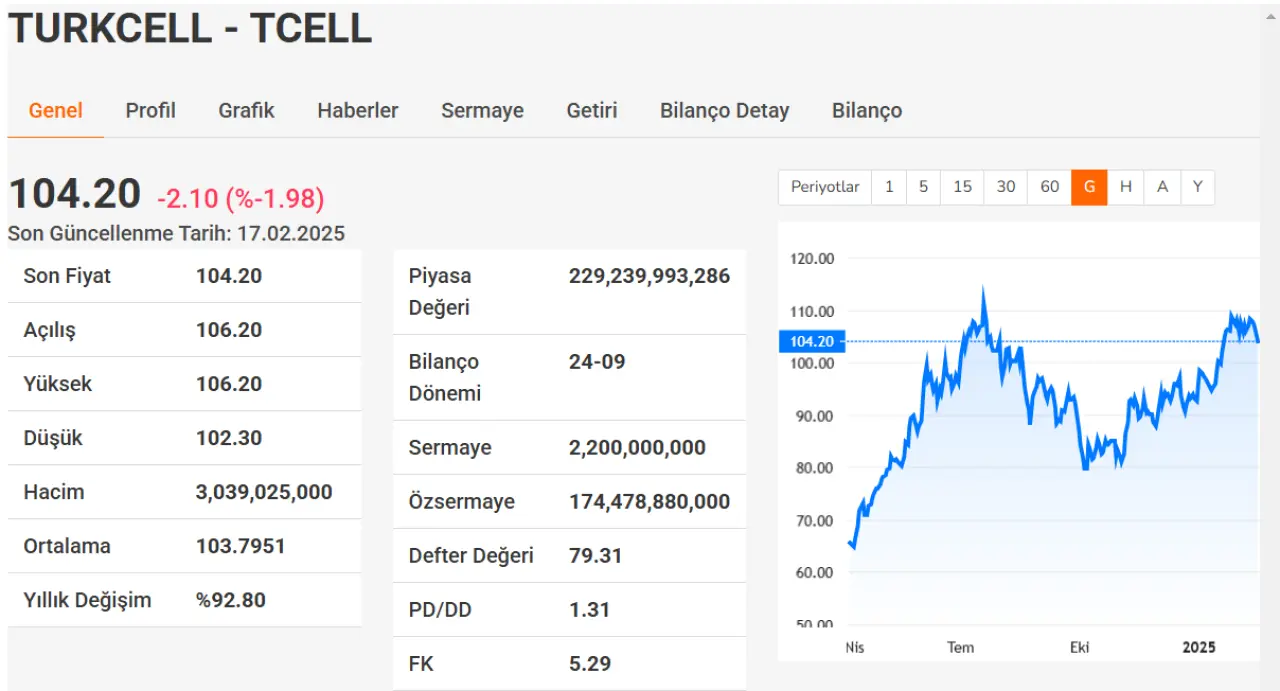This screenshot has width=1280, height=691.
Task: Select the 60 minute chart period
Action: tap(1049, 187)
